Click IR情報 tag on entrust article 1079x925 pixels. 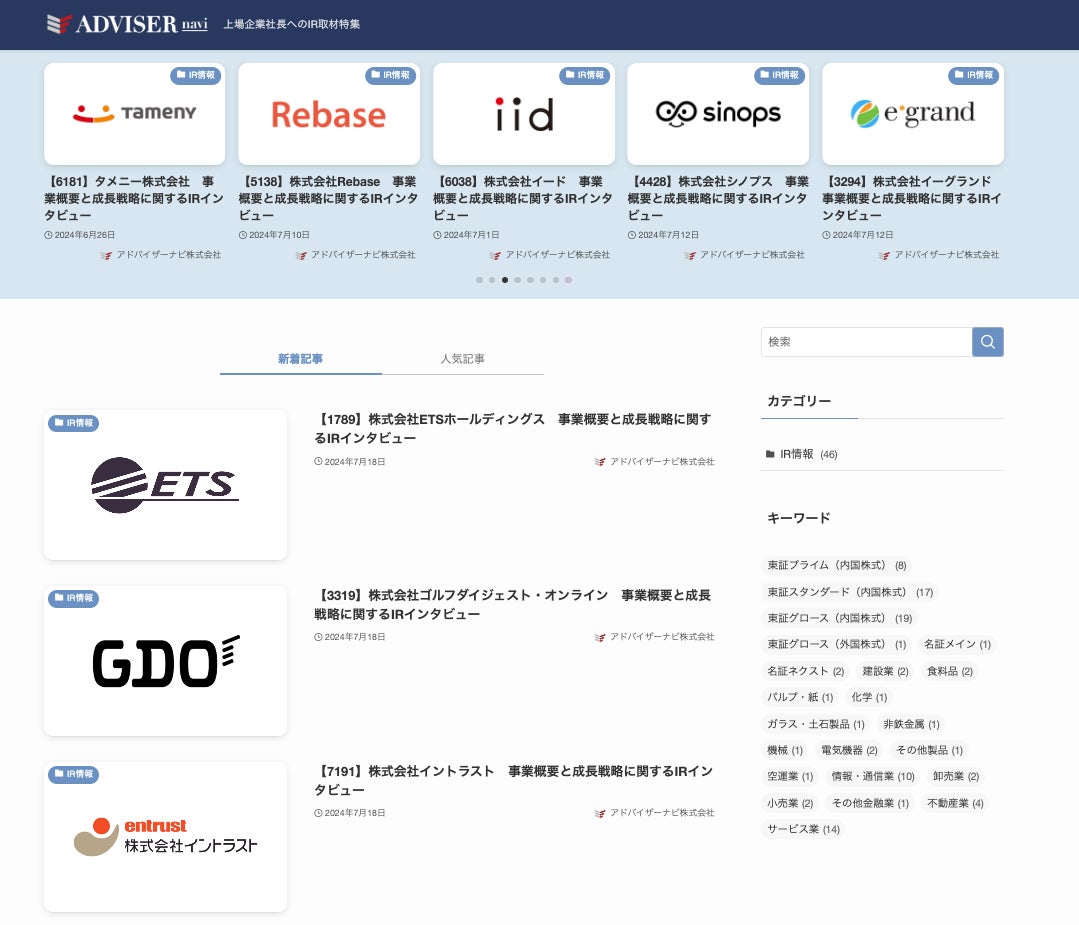coord(74,774)
